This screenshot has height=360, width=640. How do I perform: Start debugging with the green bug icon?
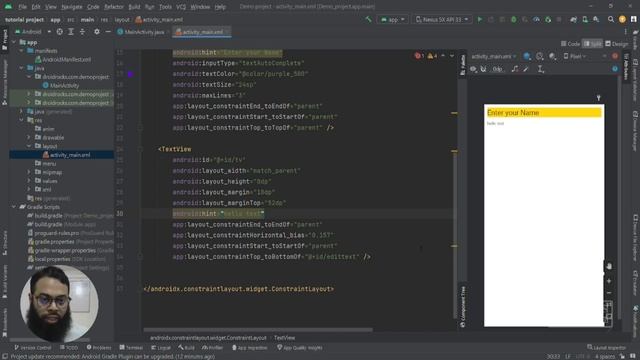pyautogui.click(x=513, y=19)
